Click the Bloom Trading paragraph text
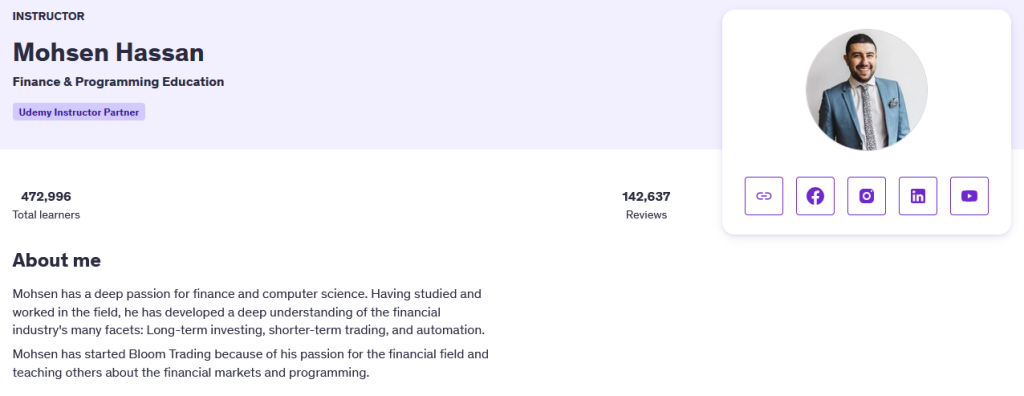 [x=251, y=365]
